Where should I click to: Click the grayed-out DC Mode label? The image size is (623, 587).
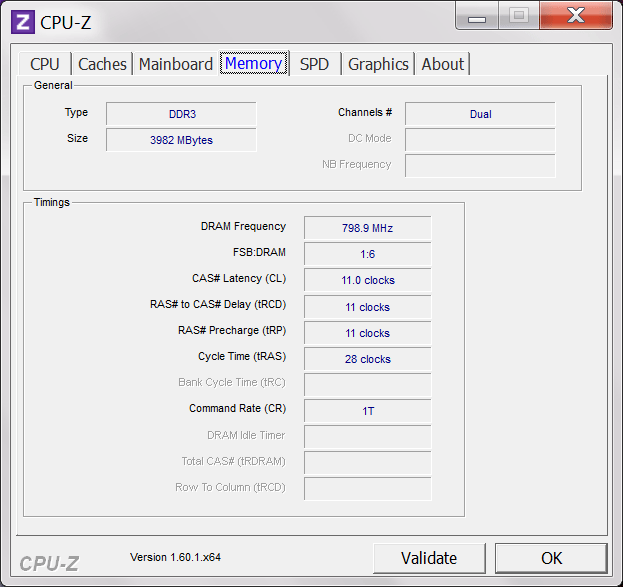[370, 138]
